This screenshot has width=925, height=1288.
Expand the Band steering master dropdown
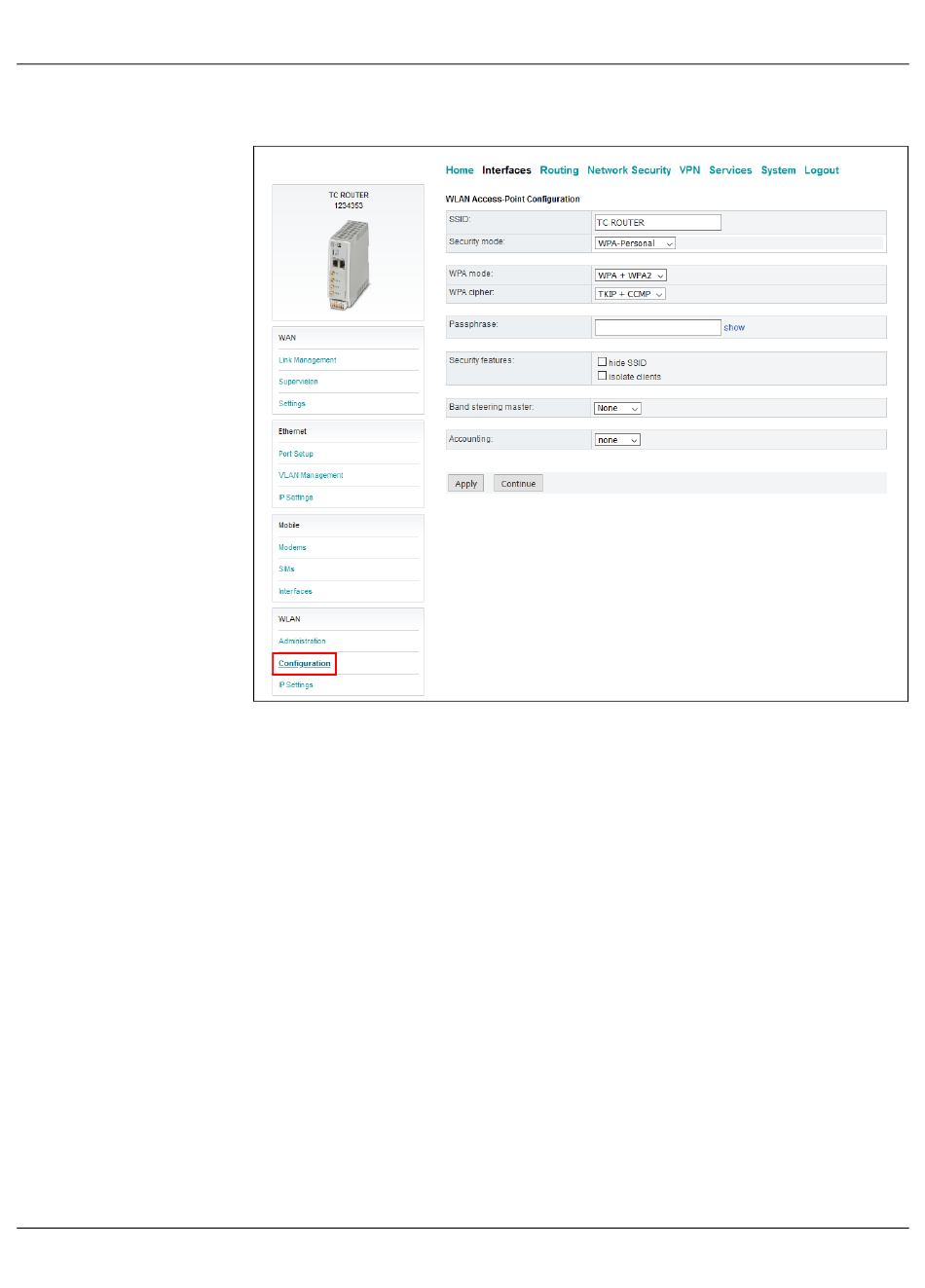pos(617,409)
